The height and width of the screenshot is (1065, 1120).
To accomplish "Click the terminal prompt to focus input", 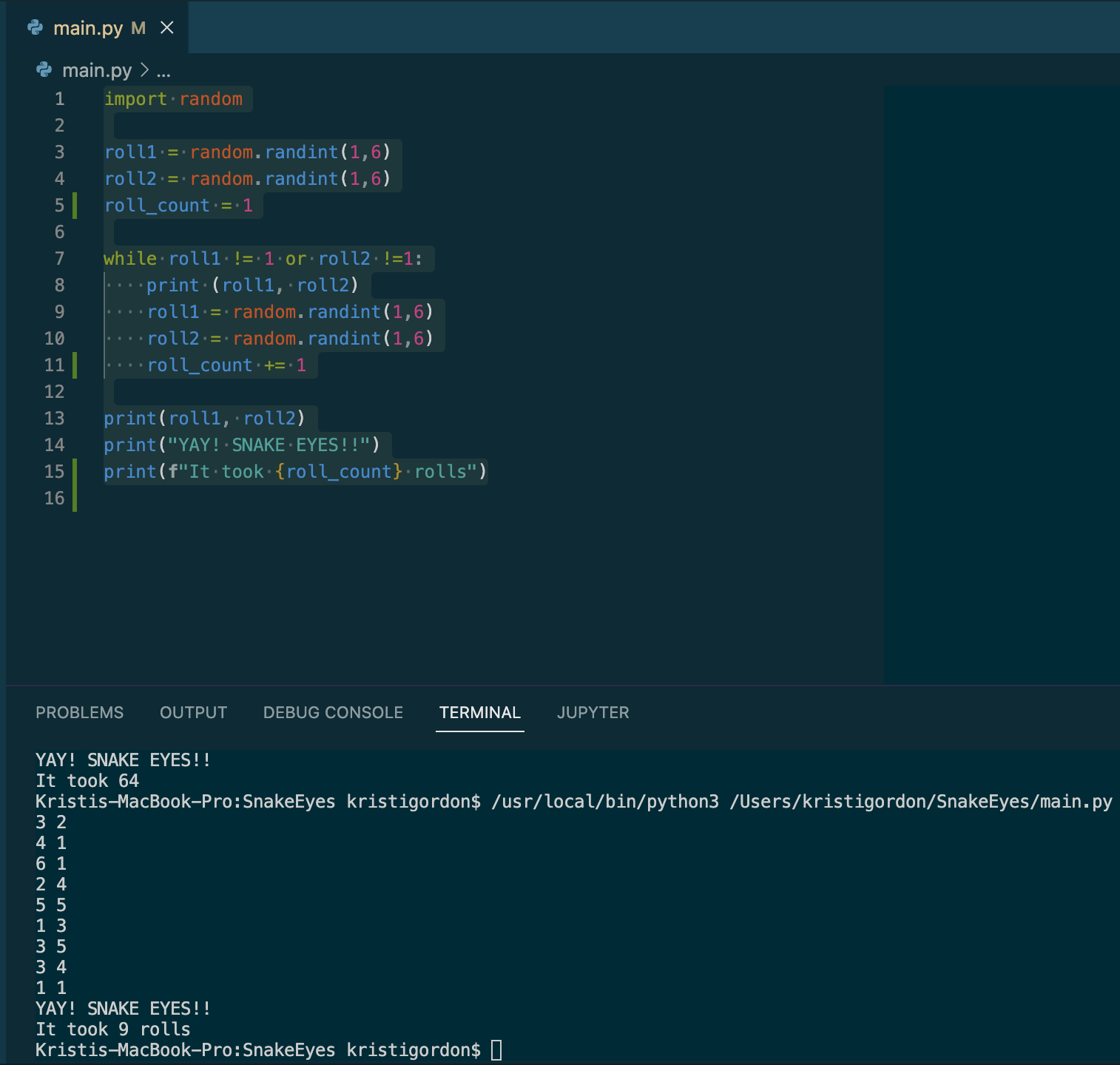I will pos(496,1049).
